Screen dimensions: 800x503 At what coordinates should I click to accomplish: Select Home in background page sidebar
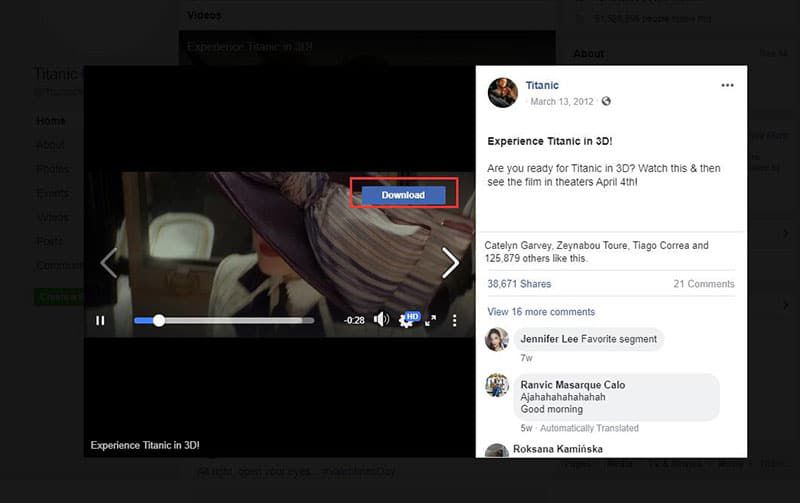[x=51, y=121]
